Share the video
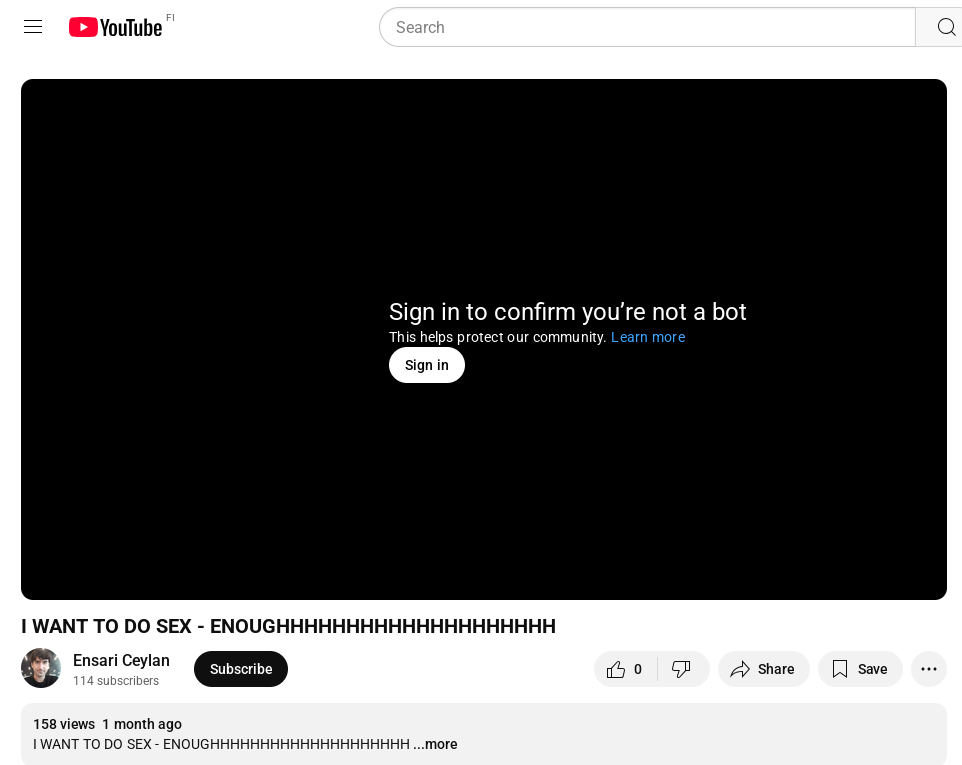The height and width of the screenshot is (765, 962). [763, 669]
